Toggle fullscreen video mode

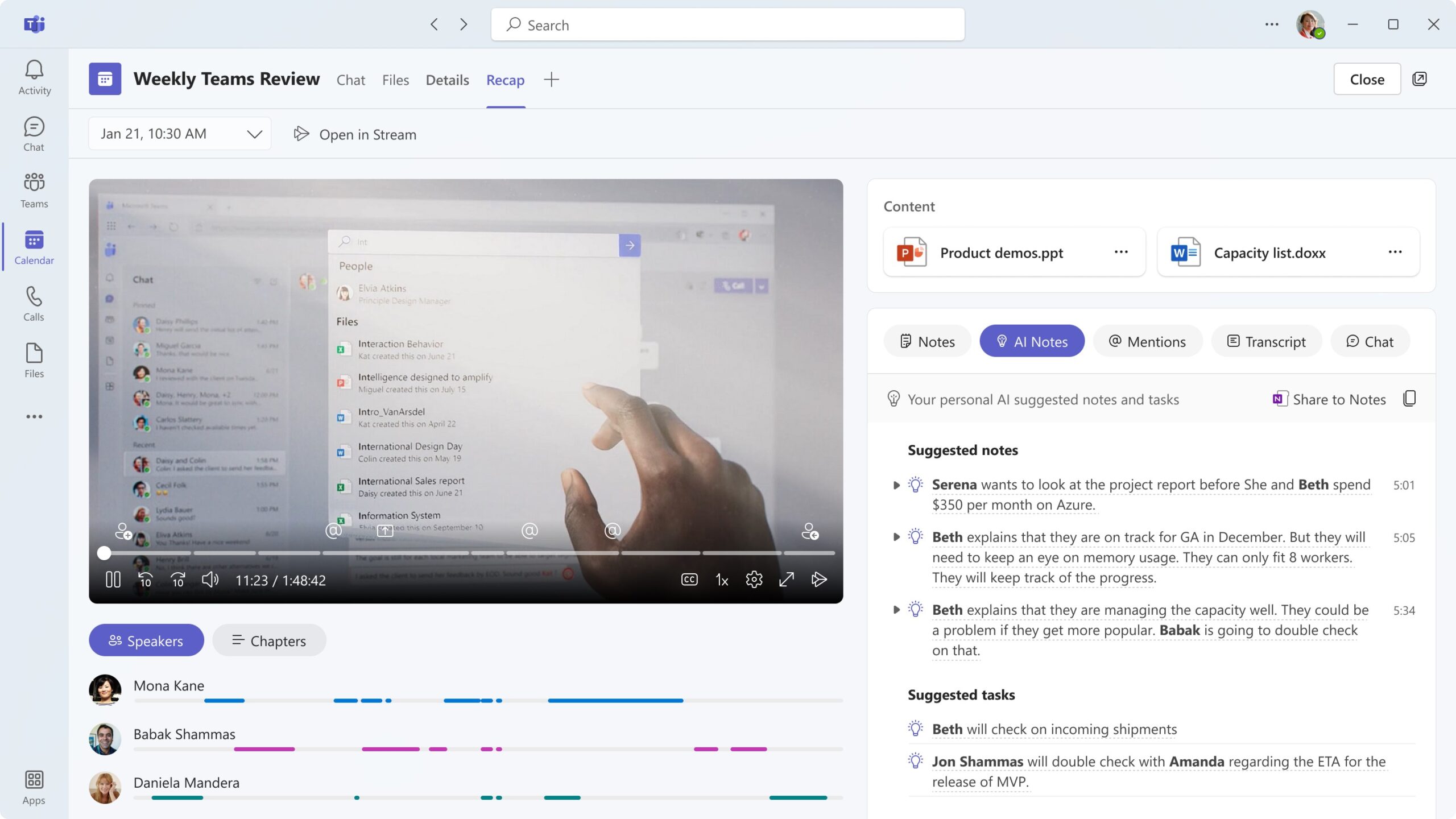point(786,580)
